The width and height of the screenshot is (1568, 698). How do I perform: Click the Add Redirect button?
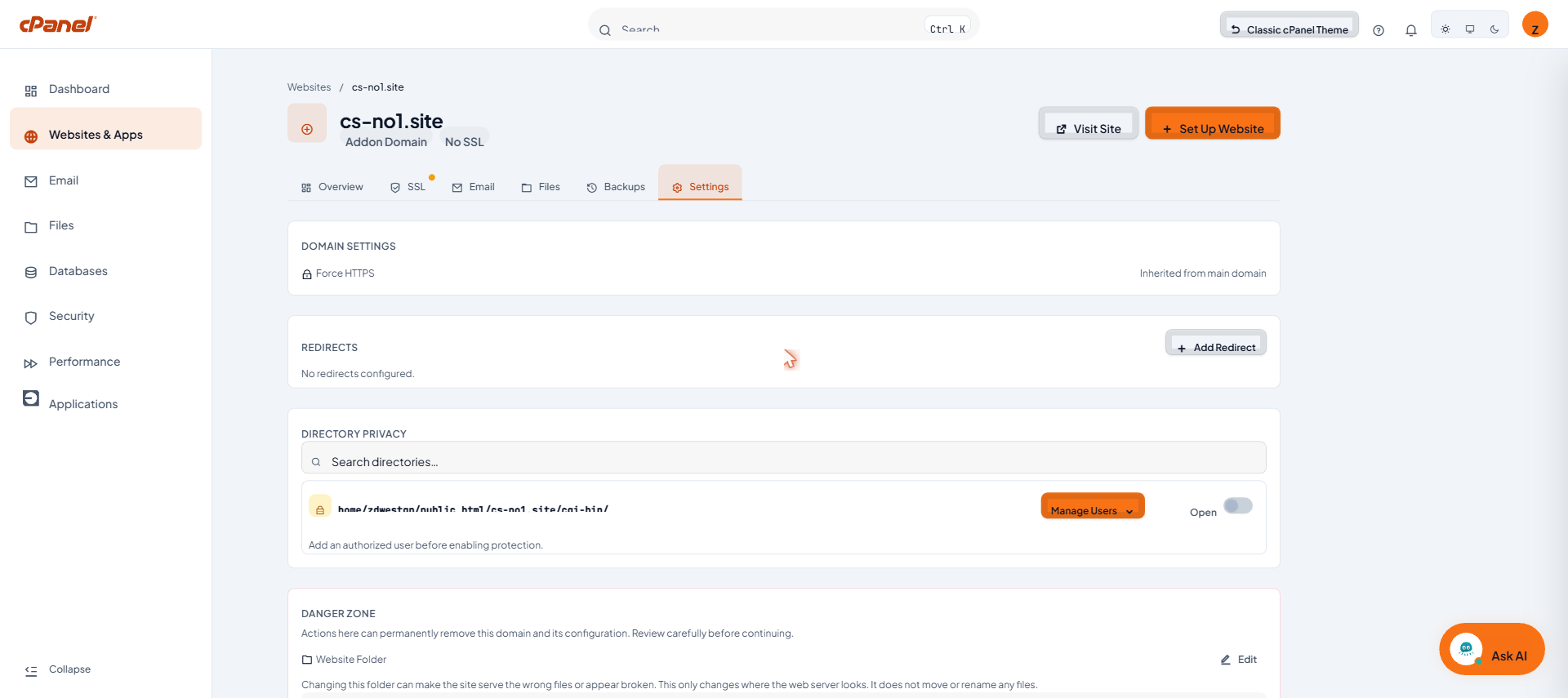[1216, 343]
